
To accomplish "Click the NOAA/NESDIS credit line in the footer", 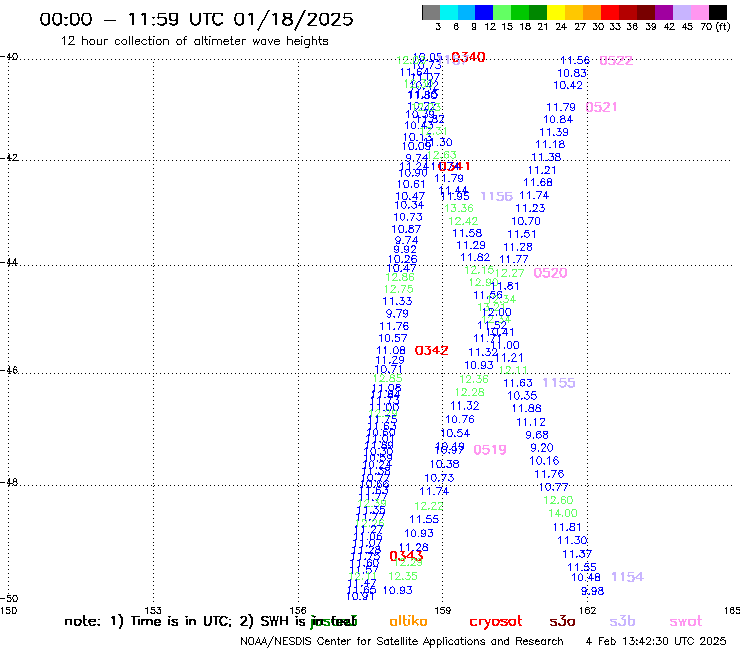I will coord(402,641).
